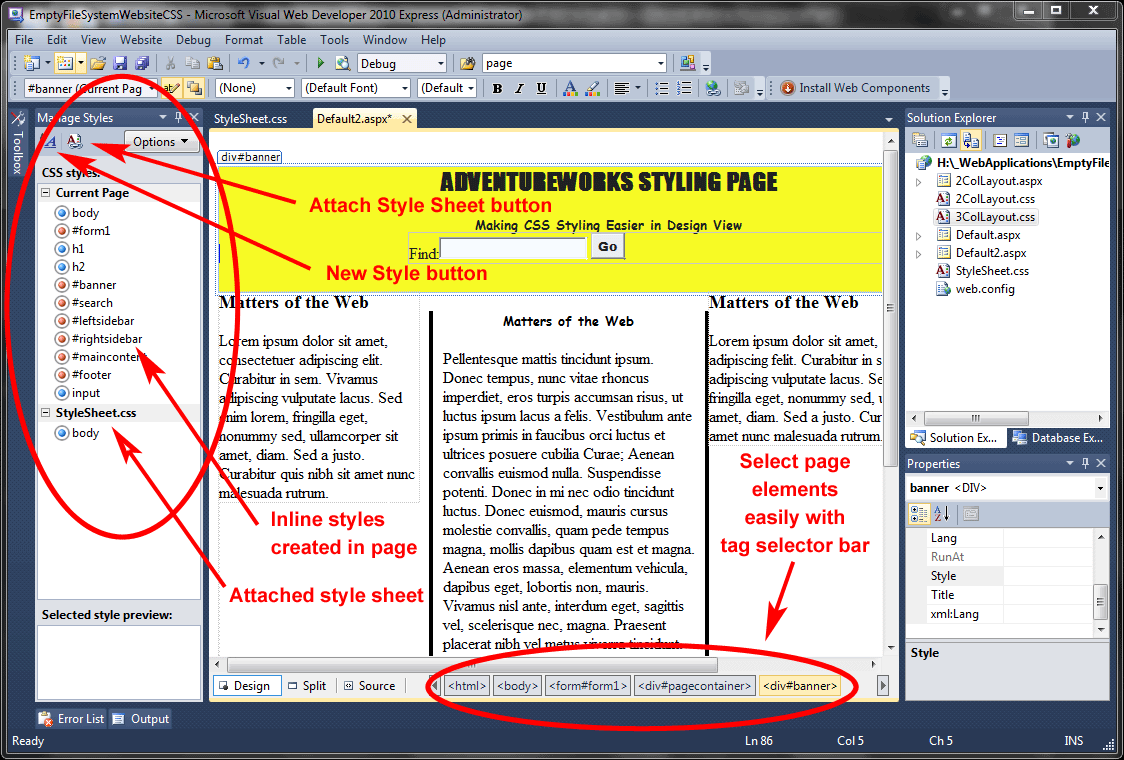The image size is (1124, 760).
Task: Click the Open File folder icon
Action: click(98, 63)
